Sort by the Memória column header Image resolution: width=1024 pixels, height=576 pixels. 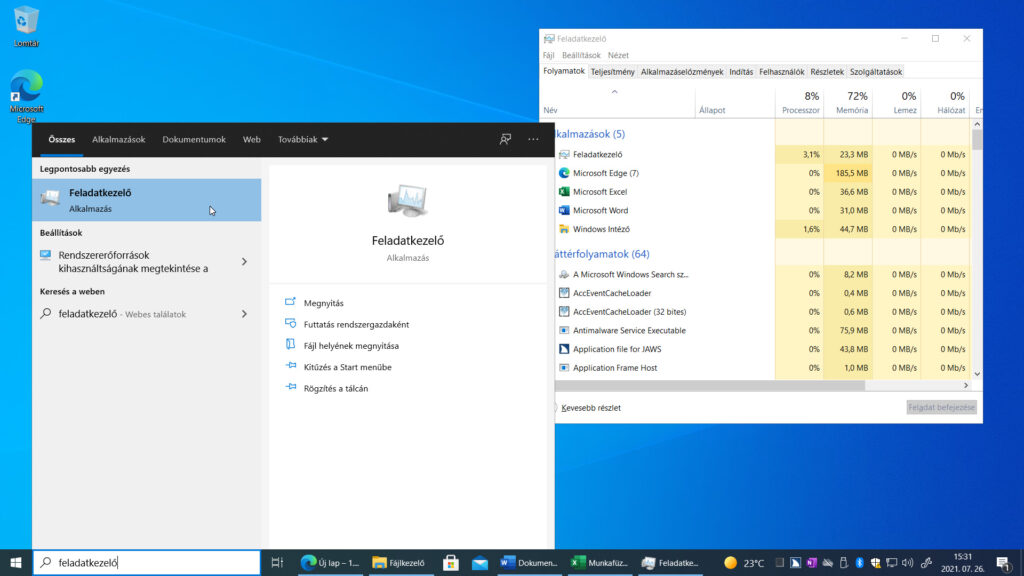848,103
